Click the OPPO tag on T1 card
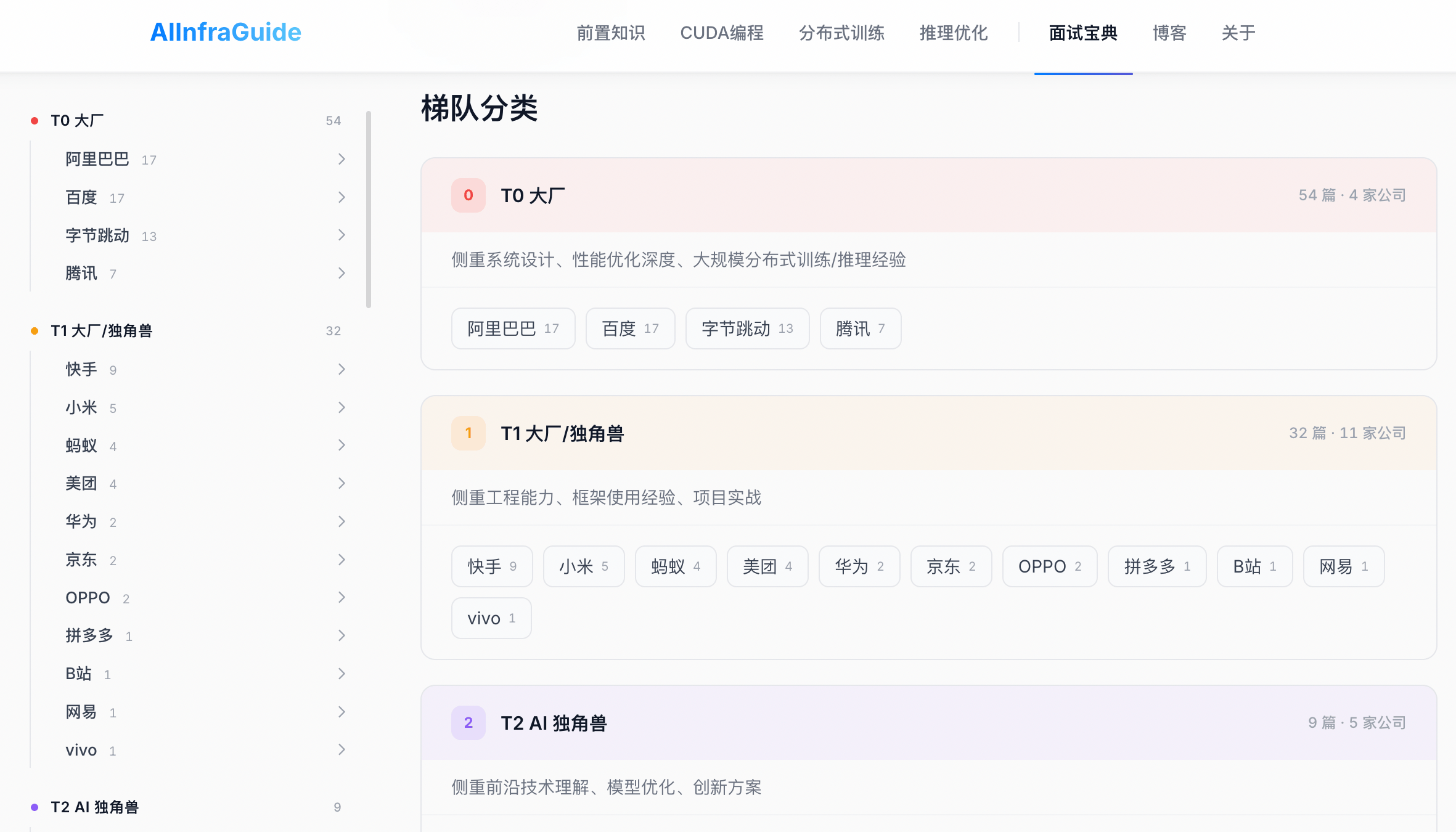Screen dimensions: 1456x832 [1049, 566]
